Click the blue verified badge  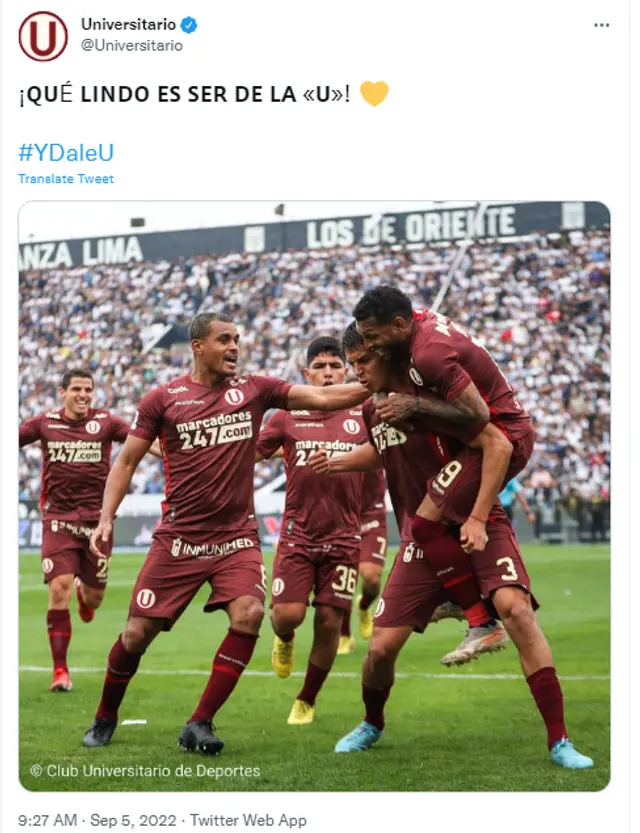pyautogui.click(x=189, y=24)
